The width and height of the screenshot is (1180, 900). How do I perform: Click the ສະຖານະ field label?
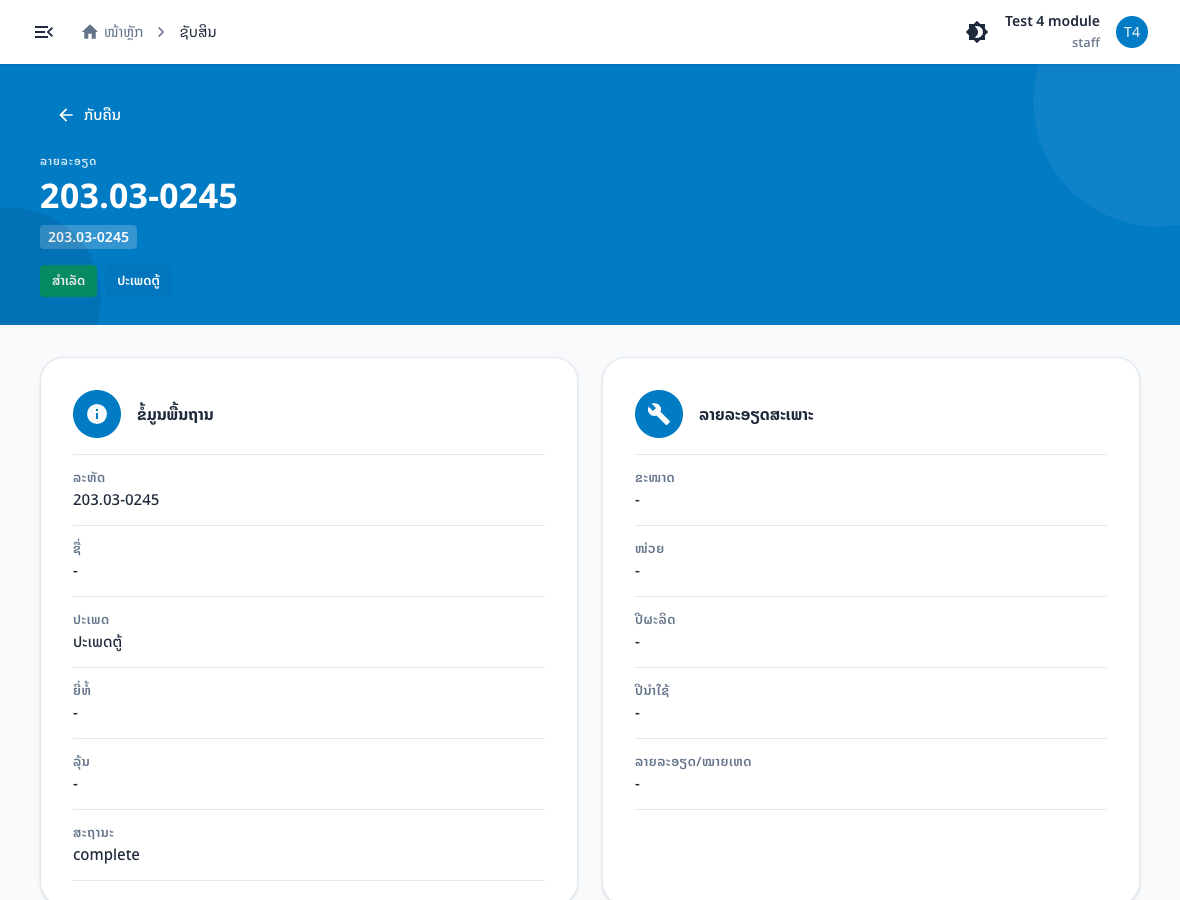(93, 833)
